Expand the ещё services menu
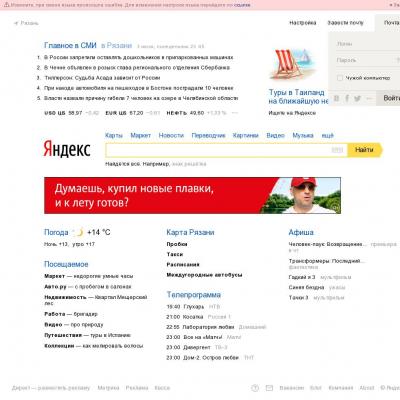 pos(327,135)
